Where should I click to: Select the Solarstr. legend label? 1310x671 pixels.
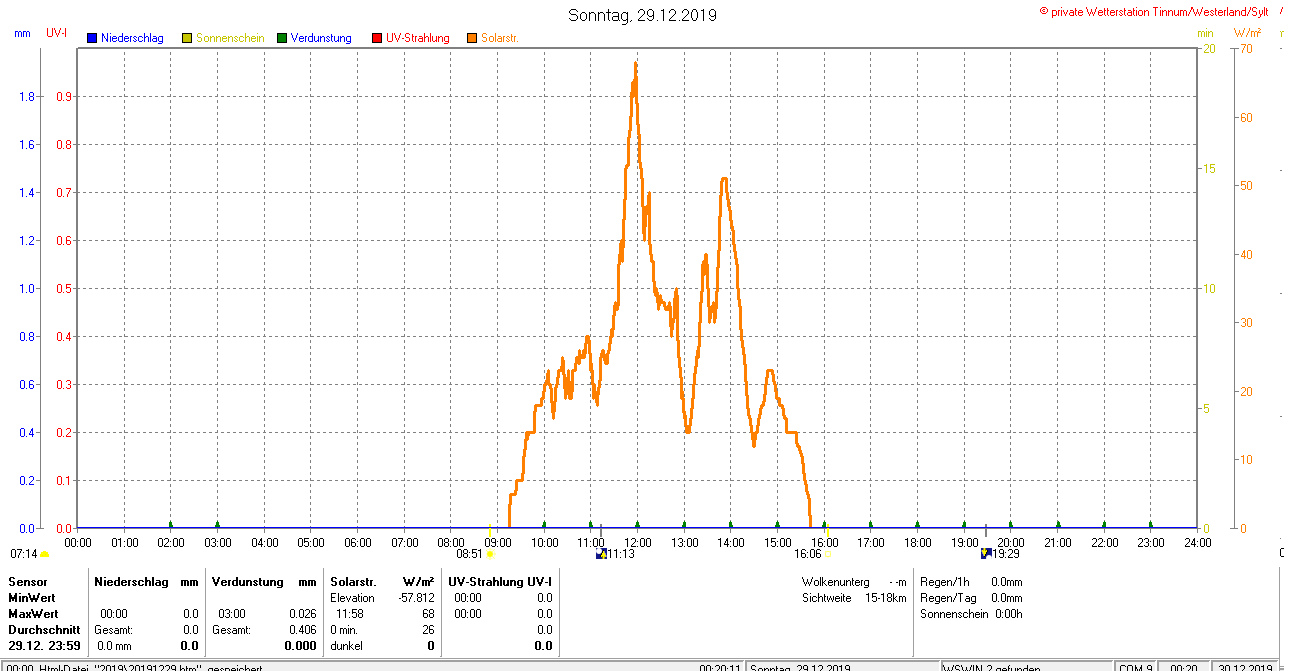[x=500, y=38]
